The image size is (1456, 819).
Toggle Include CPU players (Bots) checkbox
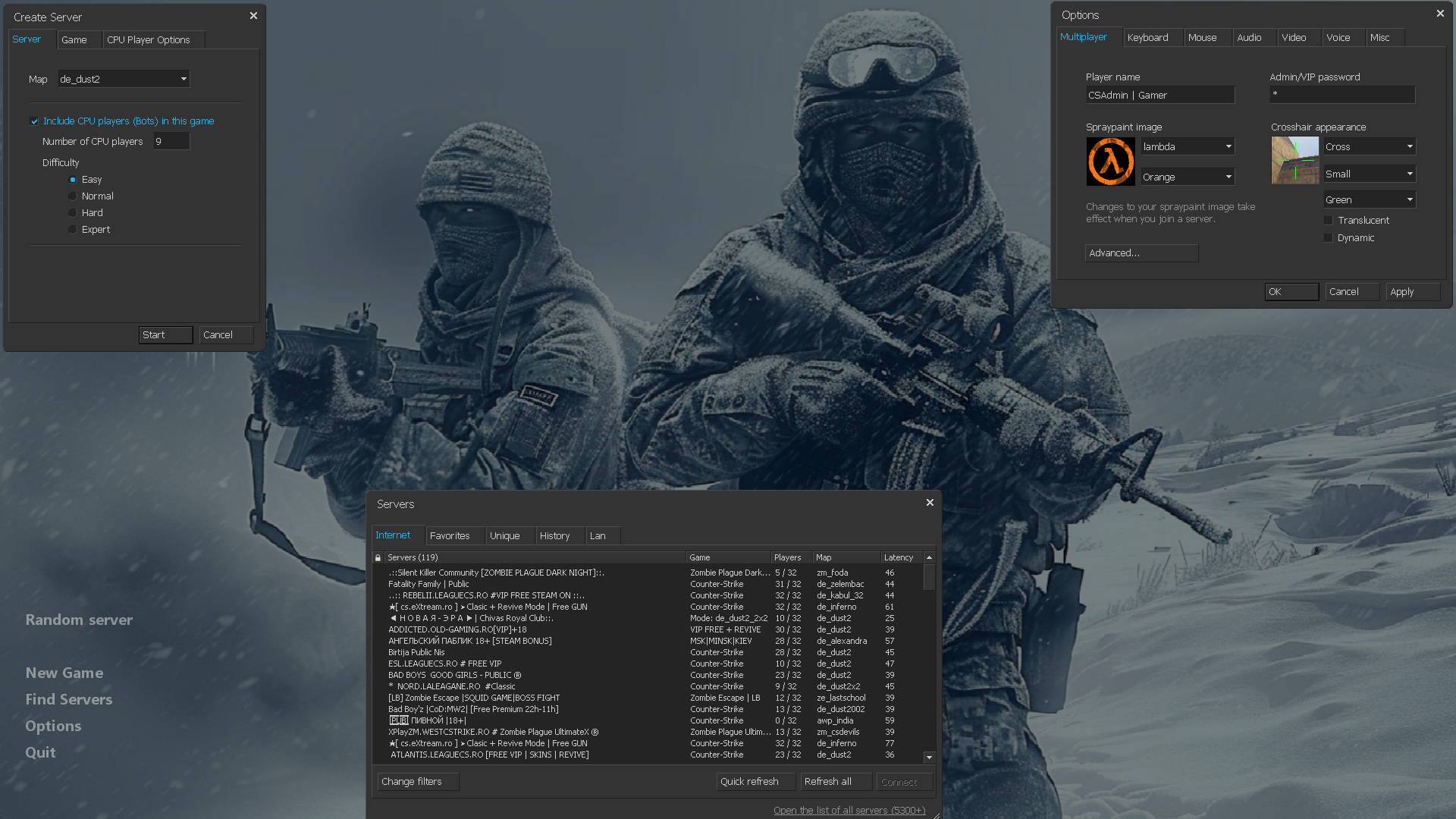tap(34, 121)
